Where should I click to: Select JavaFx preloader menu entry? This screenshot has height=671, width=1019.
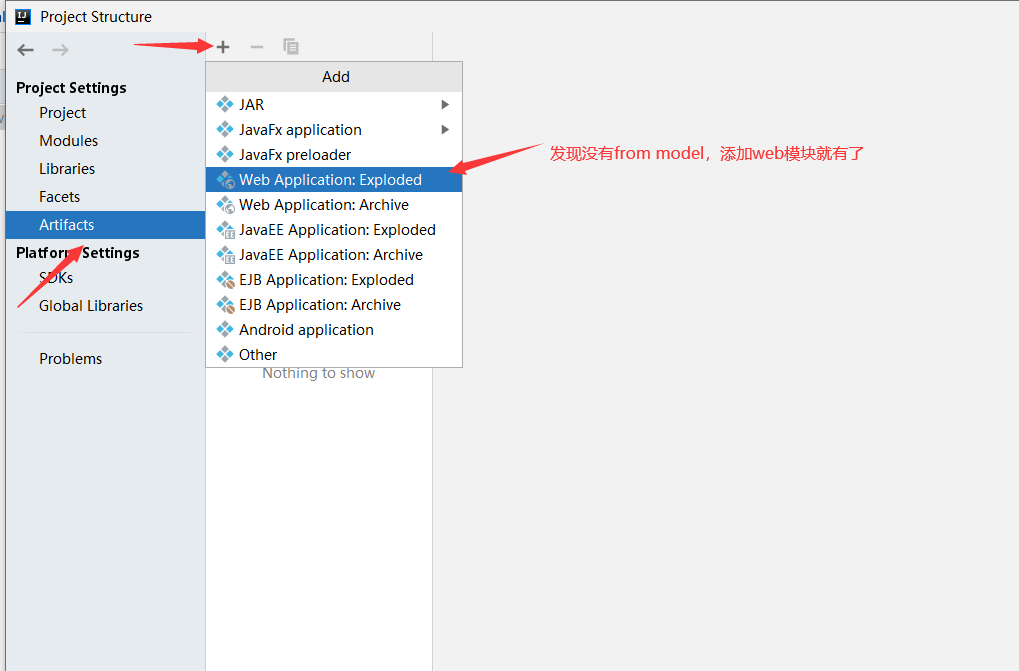[x=334, y=155]
